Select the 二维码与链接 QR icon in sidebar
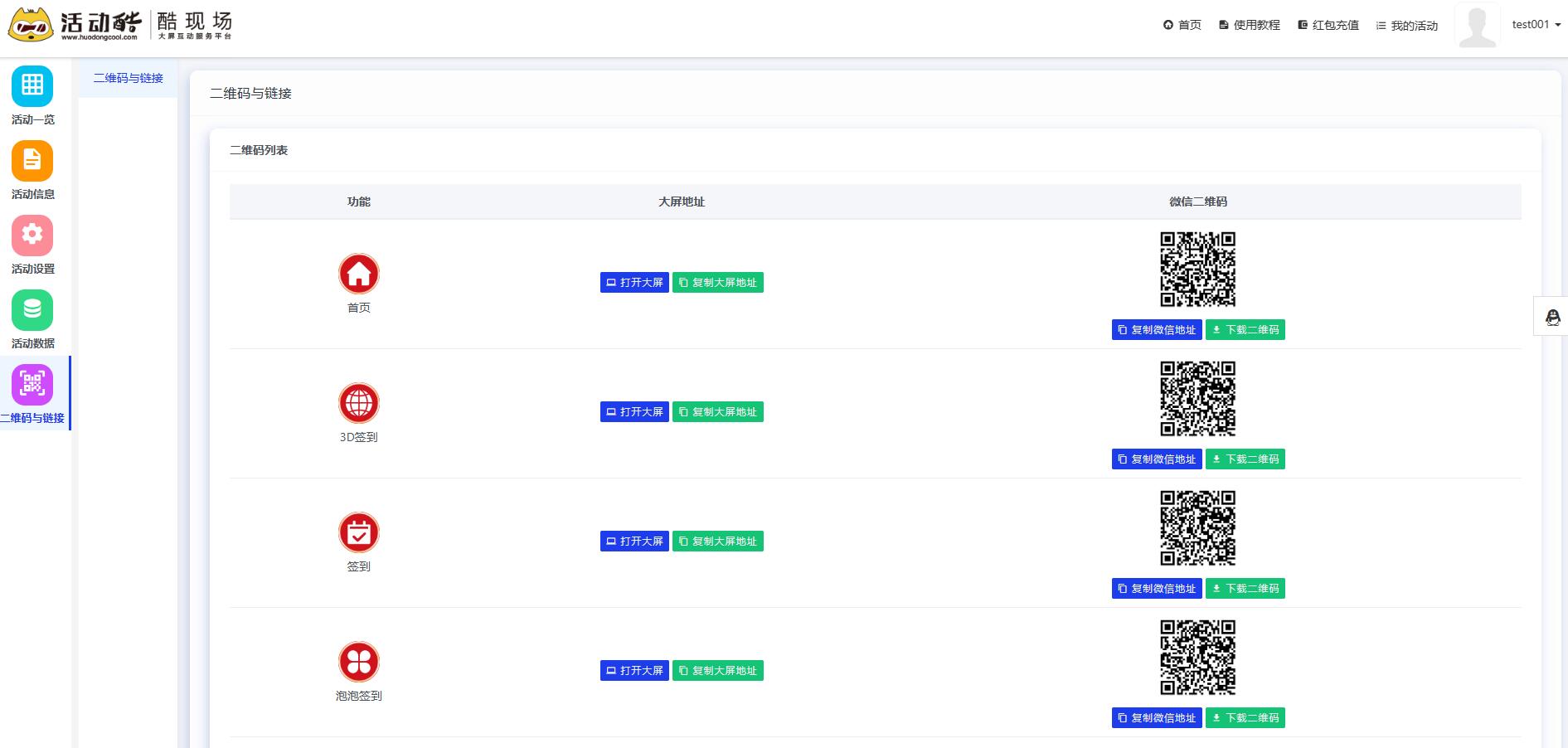Screen dimensions: 1568x748 [x=32, y=385]
